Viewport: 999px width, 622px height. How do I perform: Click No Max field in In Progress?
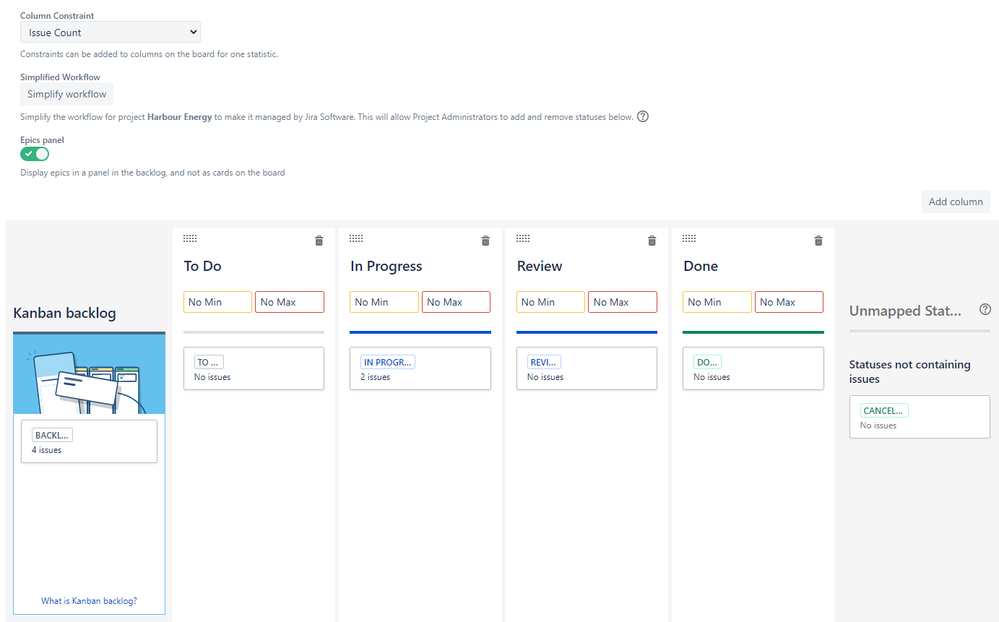(x=456, y=302)
